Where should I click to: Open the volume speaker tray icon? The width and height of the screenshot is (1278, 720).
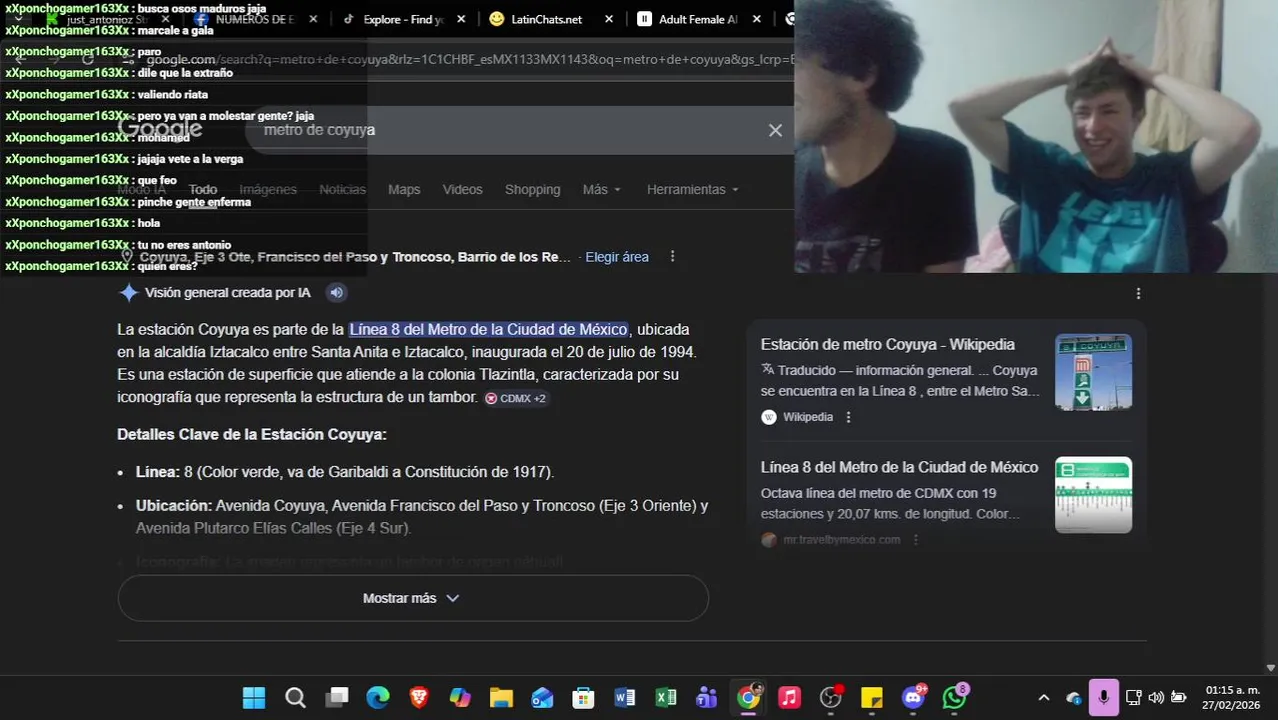click(x=1156, y=697)
